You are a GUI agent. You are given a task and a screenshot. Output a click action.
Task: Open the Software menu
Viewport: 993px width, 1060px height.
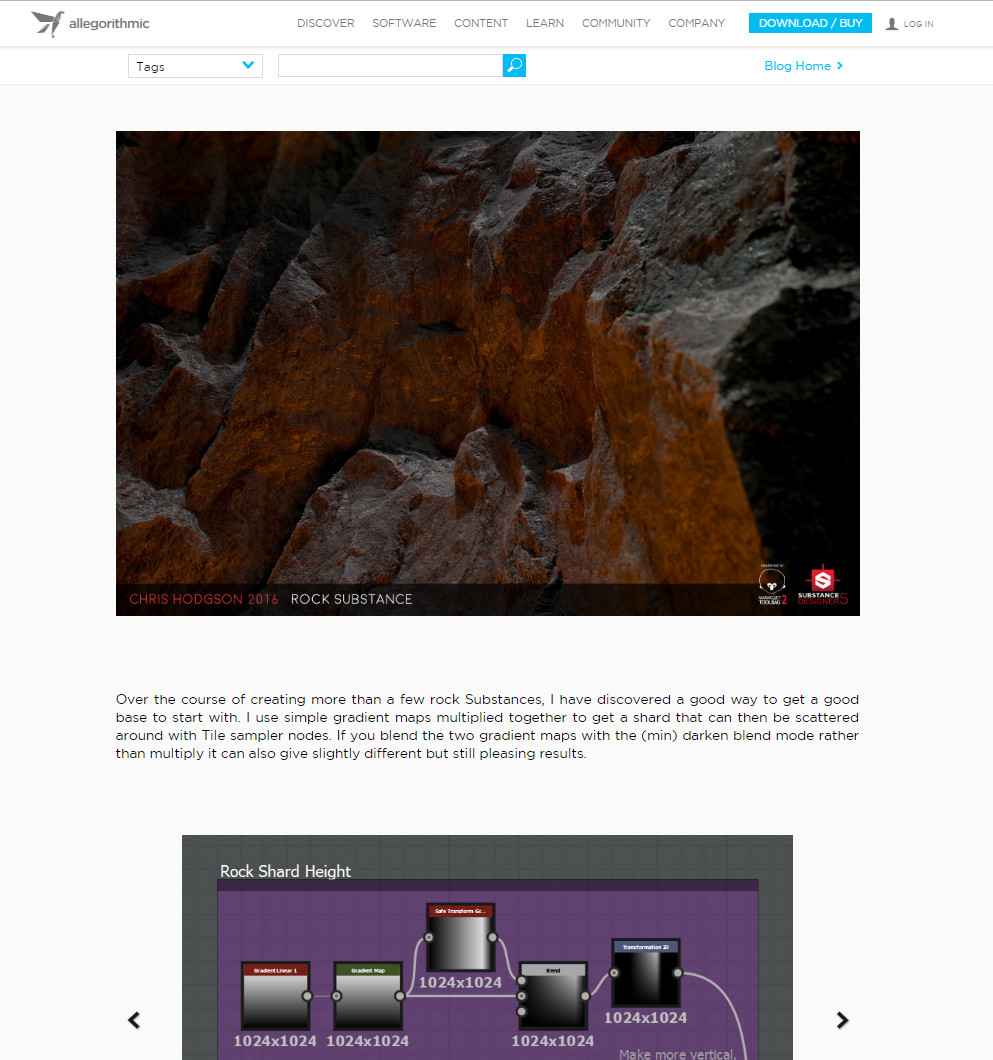pyautogui.click(x=404, y=23)
